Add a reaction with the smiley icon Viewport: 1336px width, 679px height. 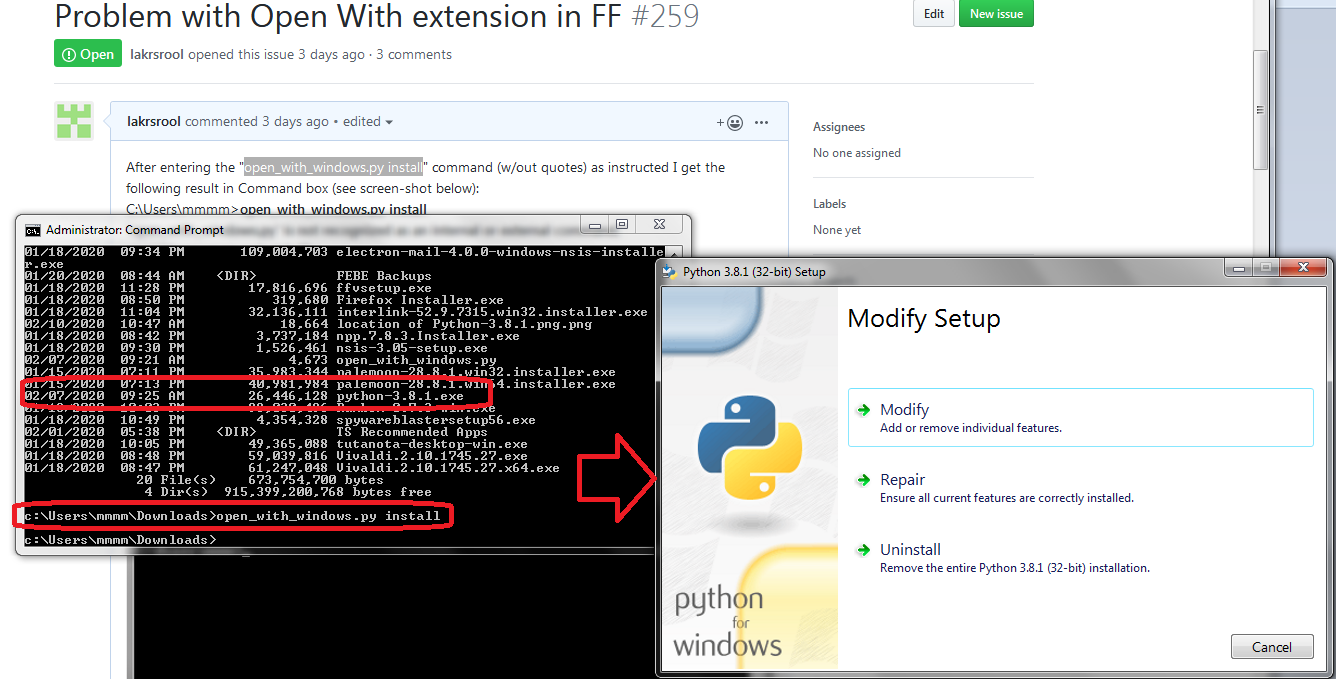(730, 122)
